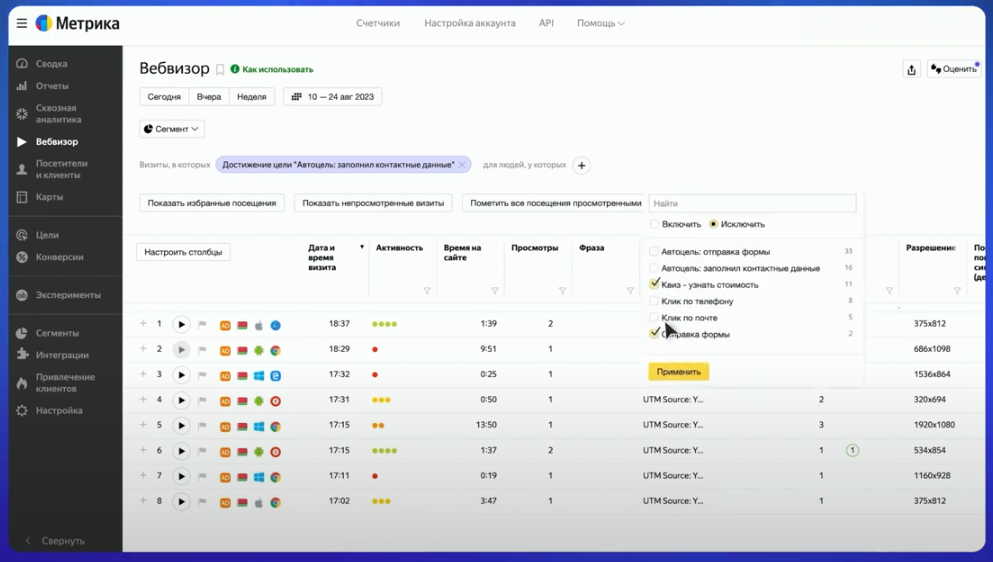Flag visit row 4 as favorite
Screen dimensions: 993x562
[x=203, y=400]
